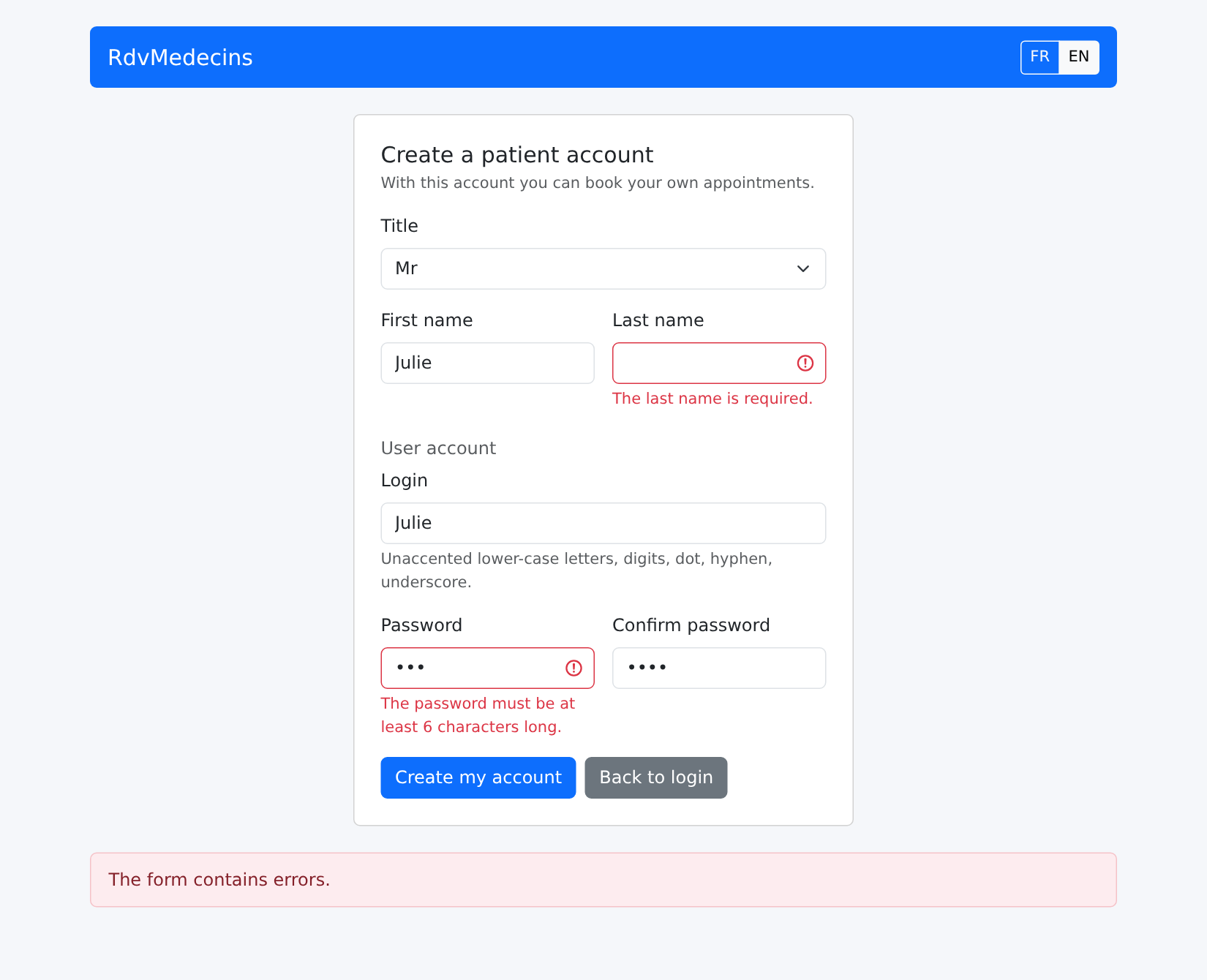Focus the Login input field
This screenshot has width=1207, height=980.
pyautogui.click(x=603, y=523)
